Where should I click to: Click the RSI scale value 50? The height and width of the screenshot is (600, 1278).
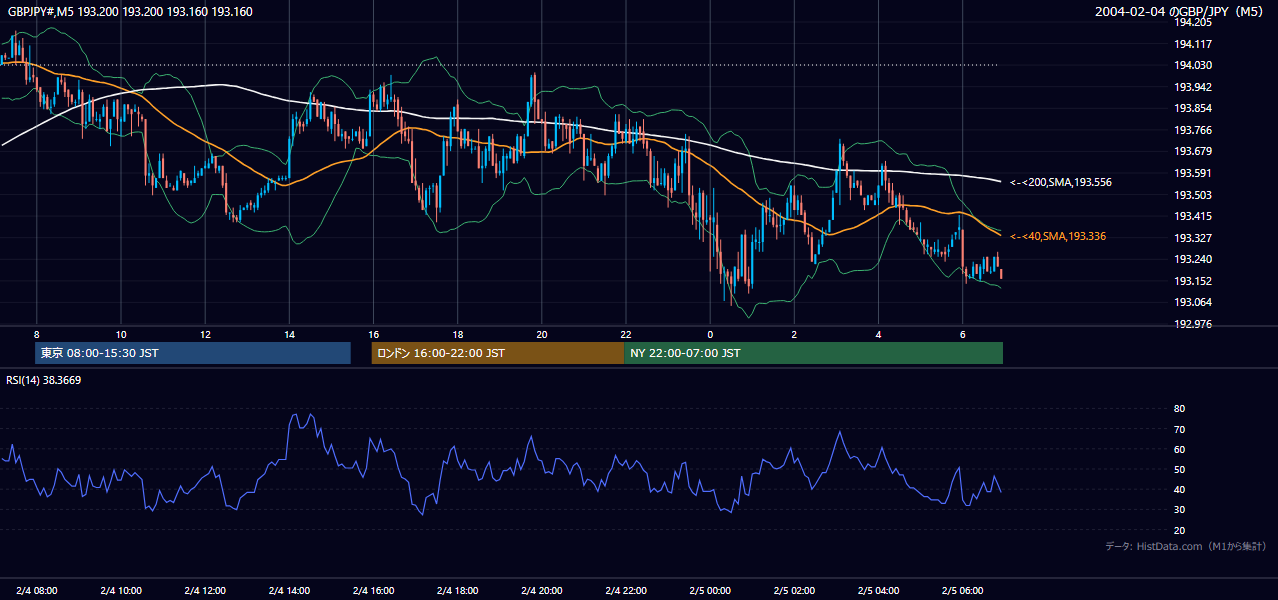[1179, 469]
